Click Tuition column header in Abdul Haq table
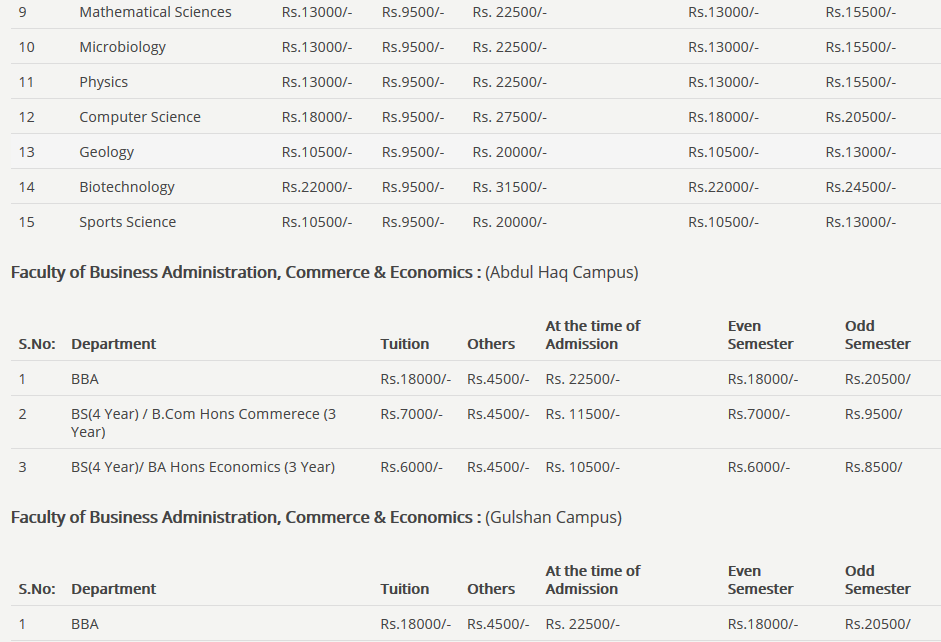 point(404,344)
